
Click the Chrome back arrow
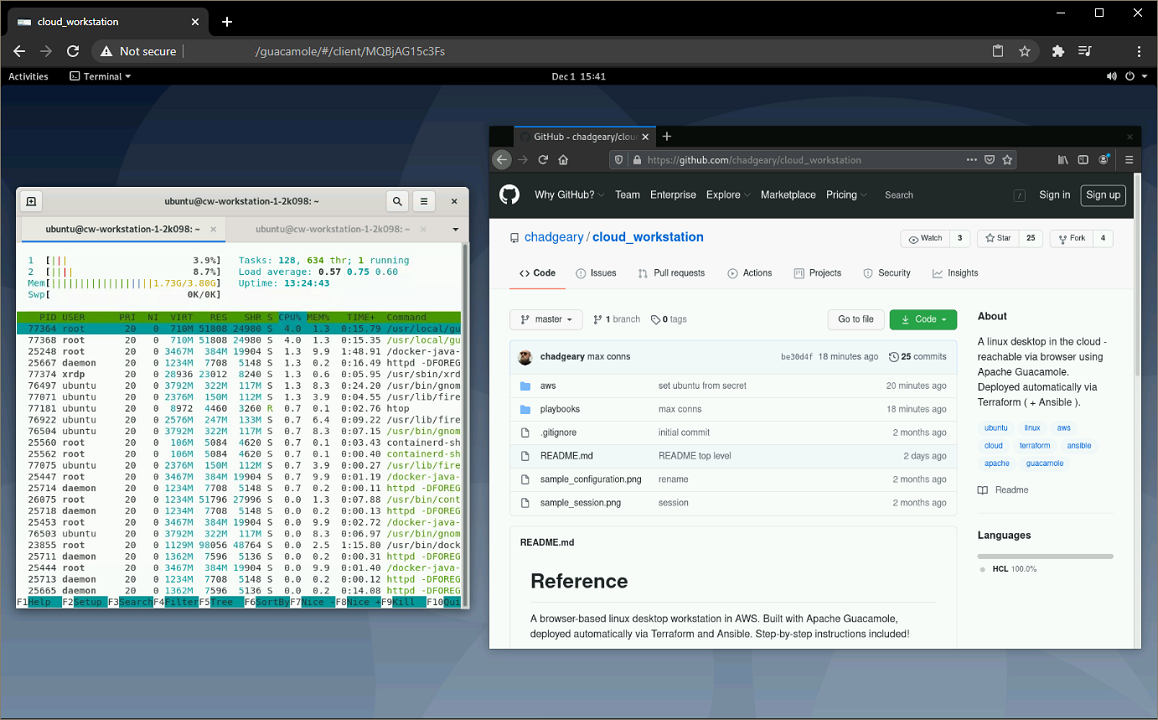(x=19, y=51)
